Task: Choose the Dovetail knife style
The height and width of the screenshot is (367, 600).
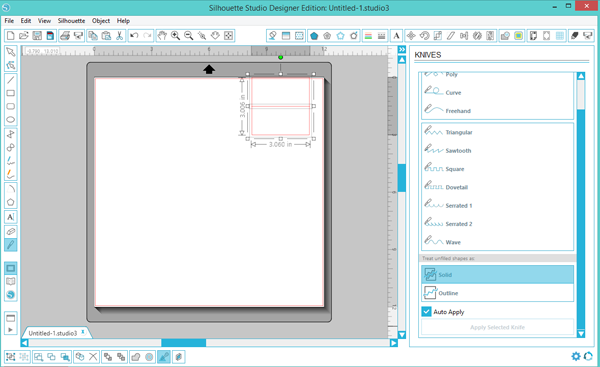Action: point(497,187)
